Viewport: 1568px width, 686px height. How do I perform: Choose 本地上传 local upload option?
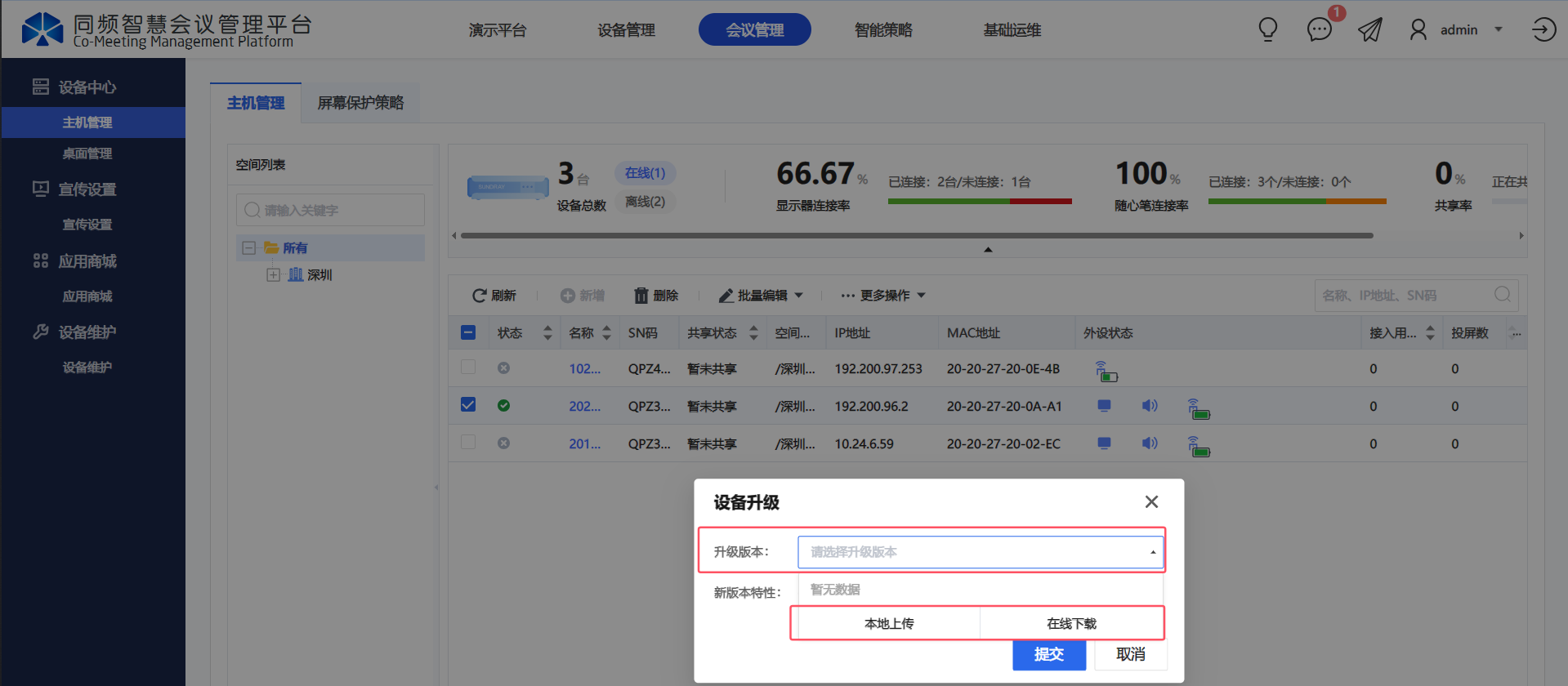[x=889, y=624]
